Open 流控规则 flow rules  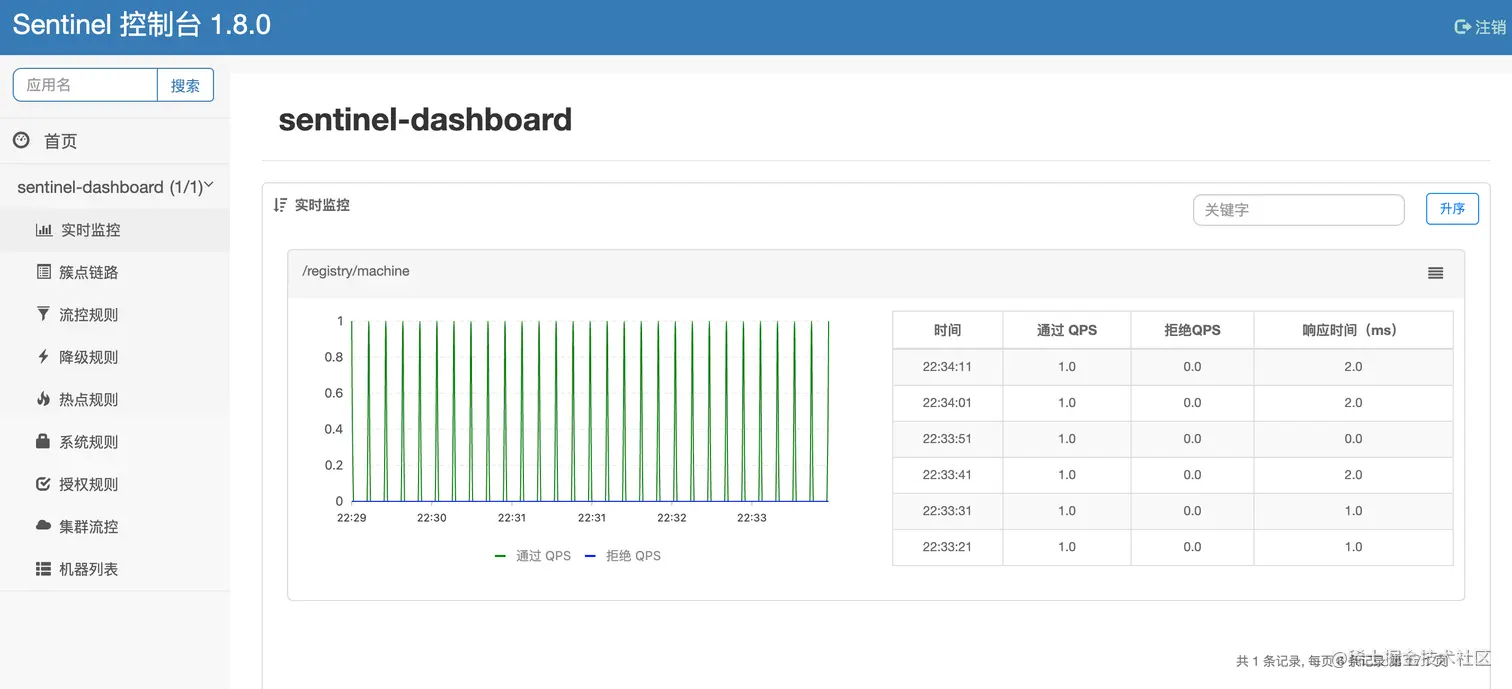click(115, 314)
